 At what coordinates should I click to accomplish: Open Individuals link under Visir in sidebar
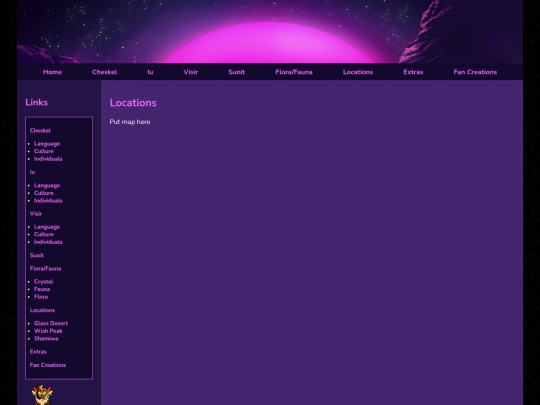[48, 242]
